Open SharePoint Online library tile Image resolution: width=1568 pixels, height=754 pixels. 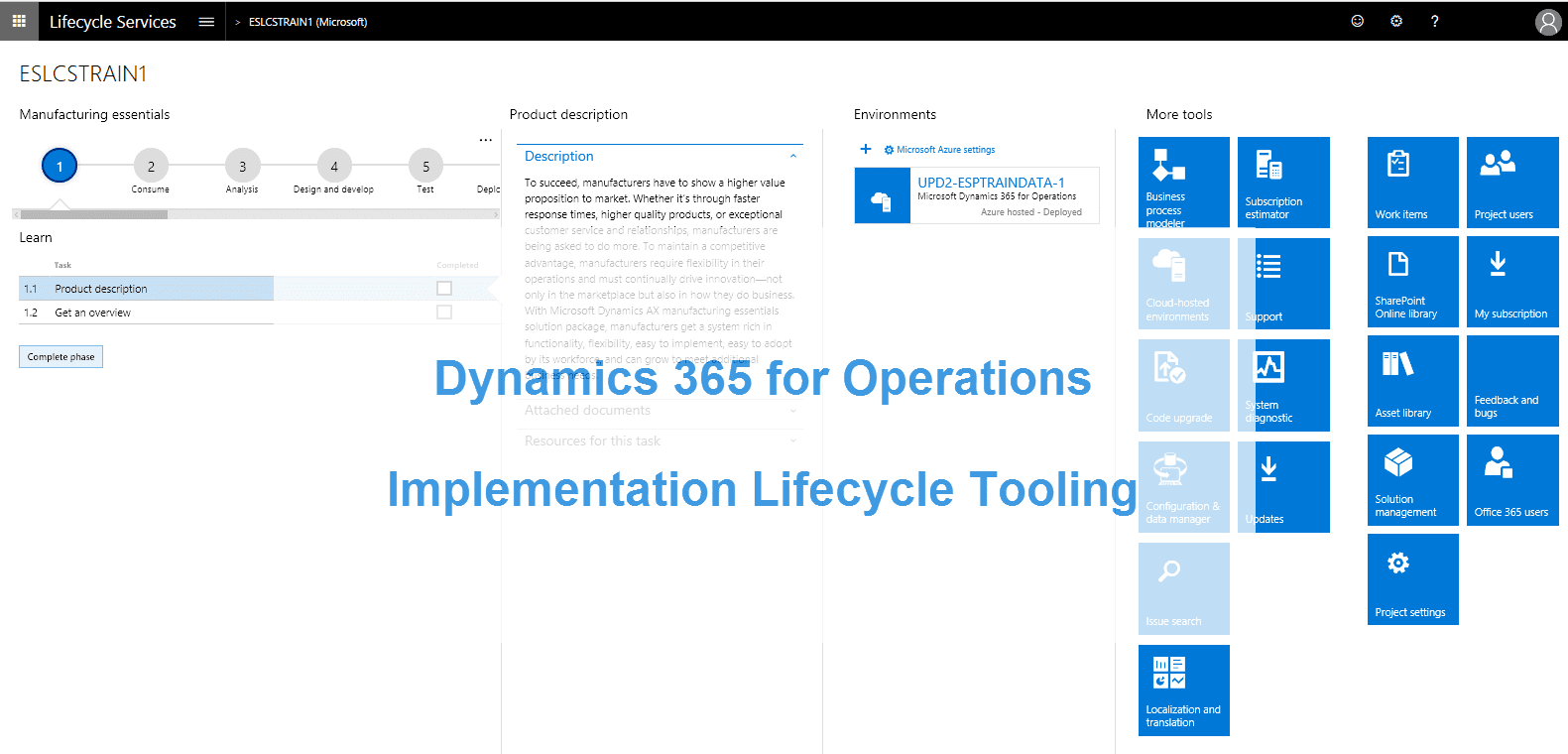click(x=1413, y=282)
